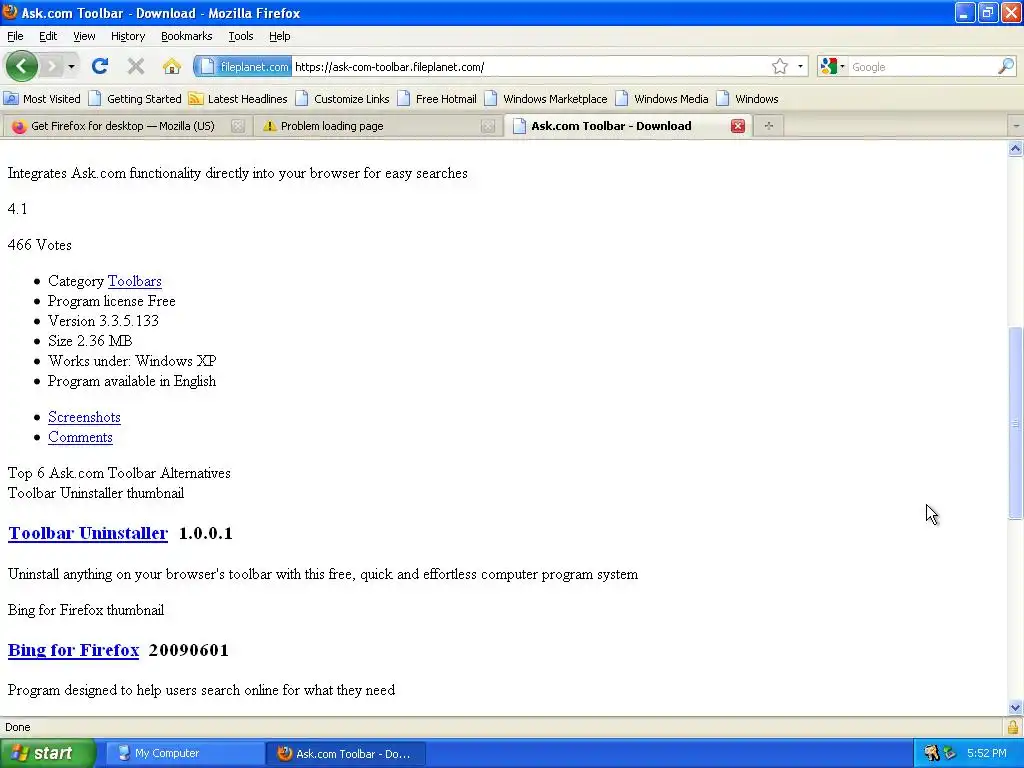Click the scrollbar down arrow
Image resolution: width=1024 pixels, height=768 pixels.
coord(1015,707)
